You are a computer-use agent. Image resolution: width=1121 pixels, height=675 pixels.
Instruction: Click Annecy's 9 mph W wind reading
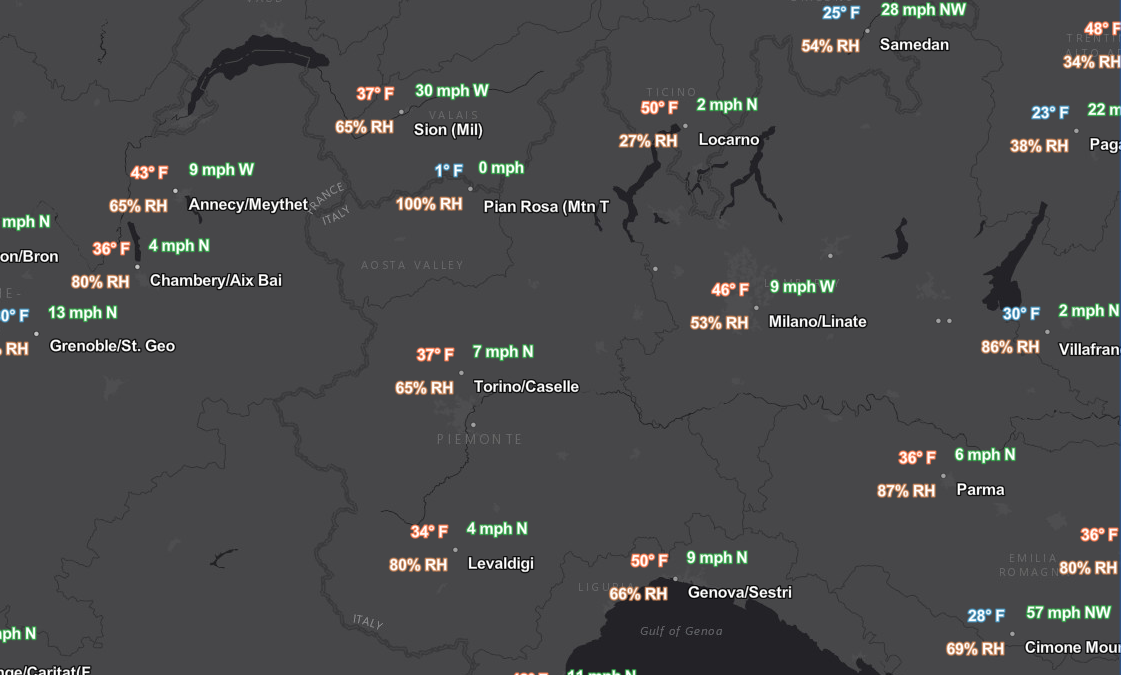point(222,170)
